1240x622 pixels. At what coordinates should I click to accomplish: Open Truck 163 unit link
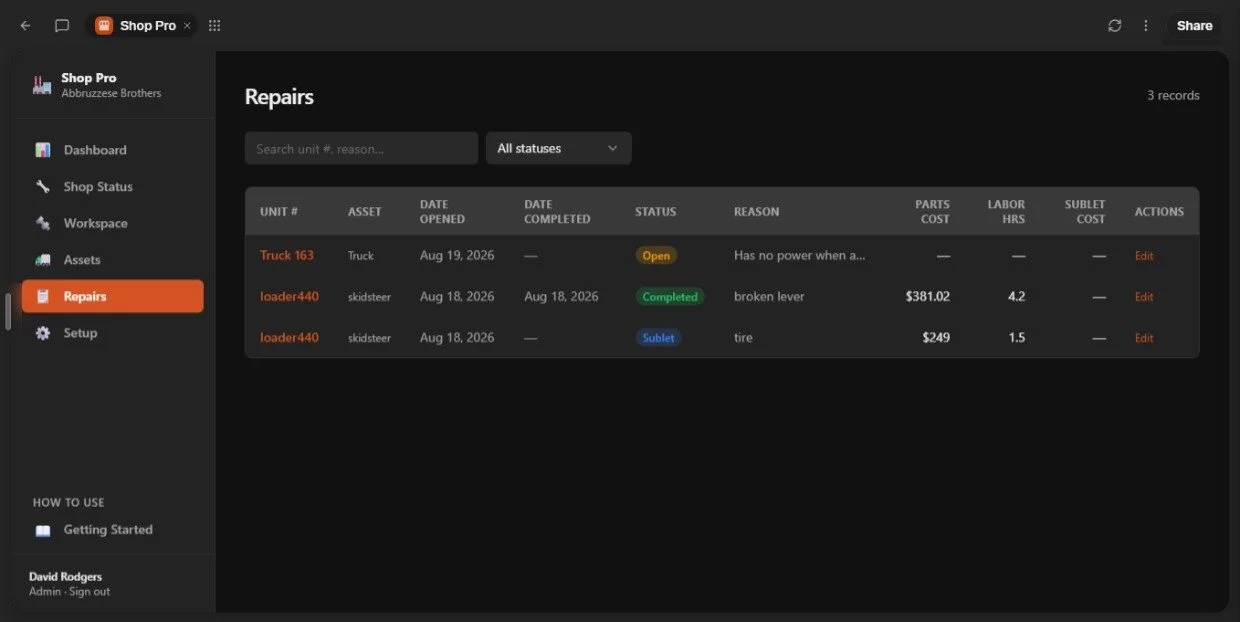click(287, 255)
